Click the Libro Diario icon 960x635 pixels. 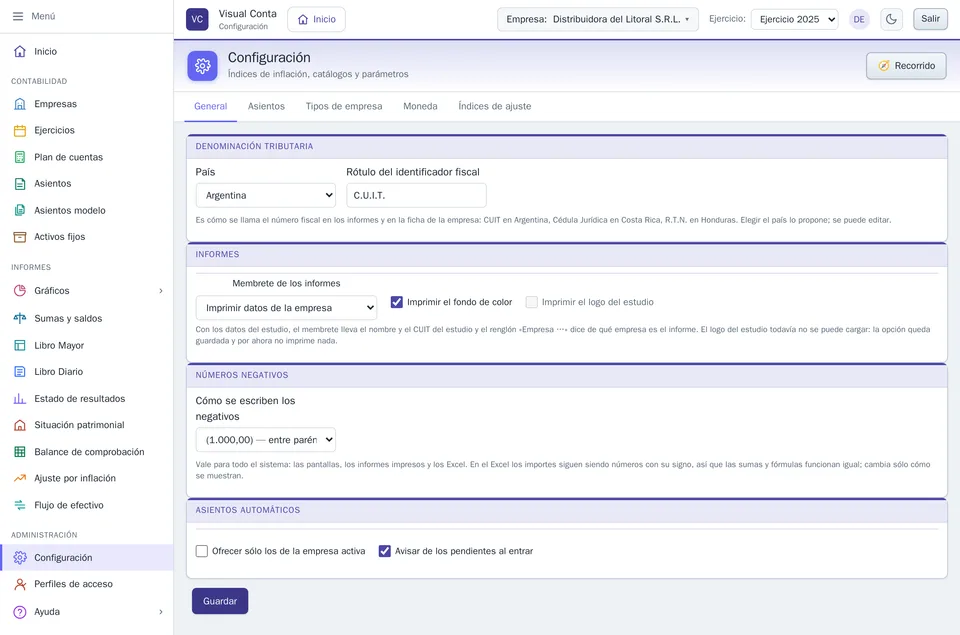[20, 372]
